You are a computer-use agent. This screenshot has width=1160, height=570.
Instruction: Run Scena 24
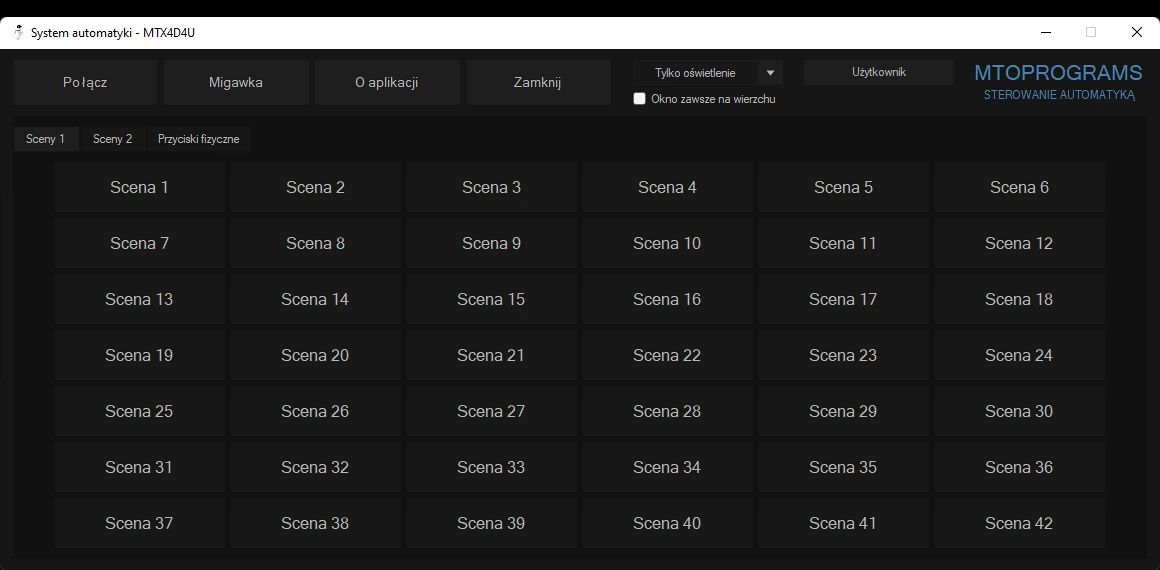tap(1020, 355)
